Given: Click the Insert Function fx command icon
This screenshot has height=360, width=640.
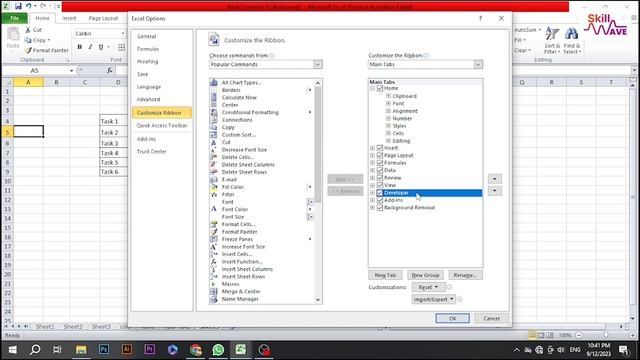Looking at the screenshot, I should (213, 262).
